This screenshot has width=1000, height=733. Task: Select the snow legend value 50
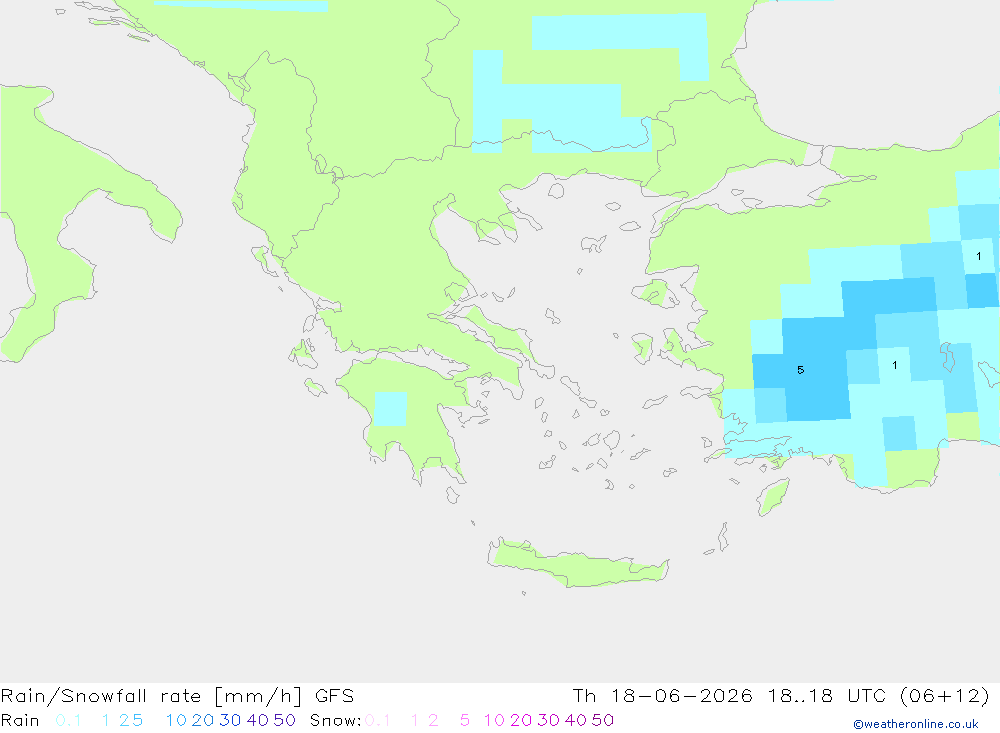point(603,720)
